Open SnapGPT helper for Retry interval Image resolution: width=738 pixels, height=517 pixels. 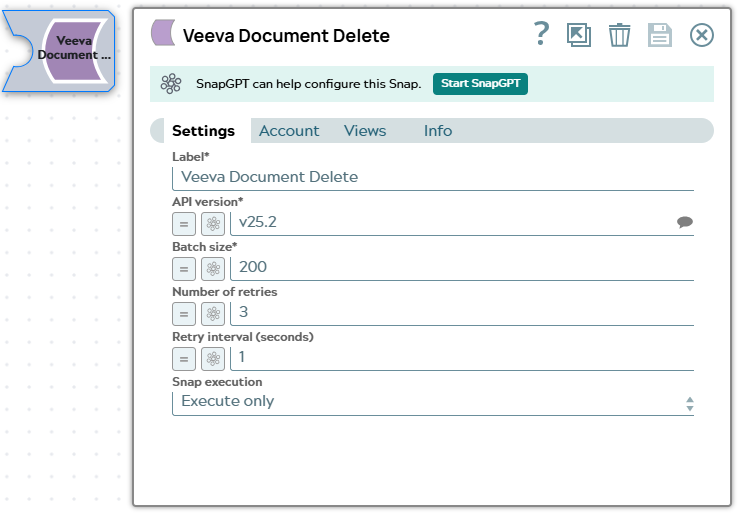[213, 359]
